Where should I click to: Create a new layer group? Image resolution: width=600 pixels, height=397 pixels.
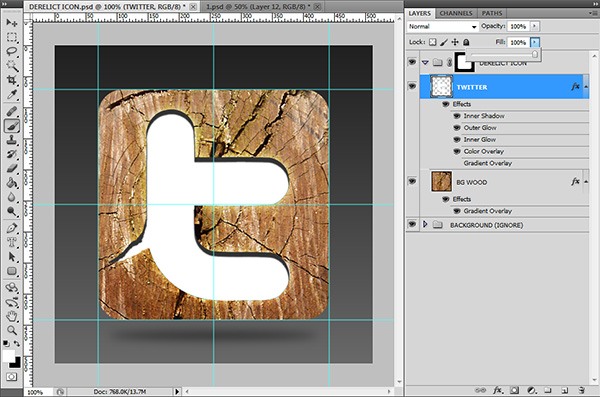point(548,390)
